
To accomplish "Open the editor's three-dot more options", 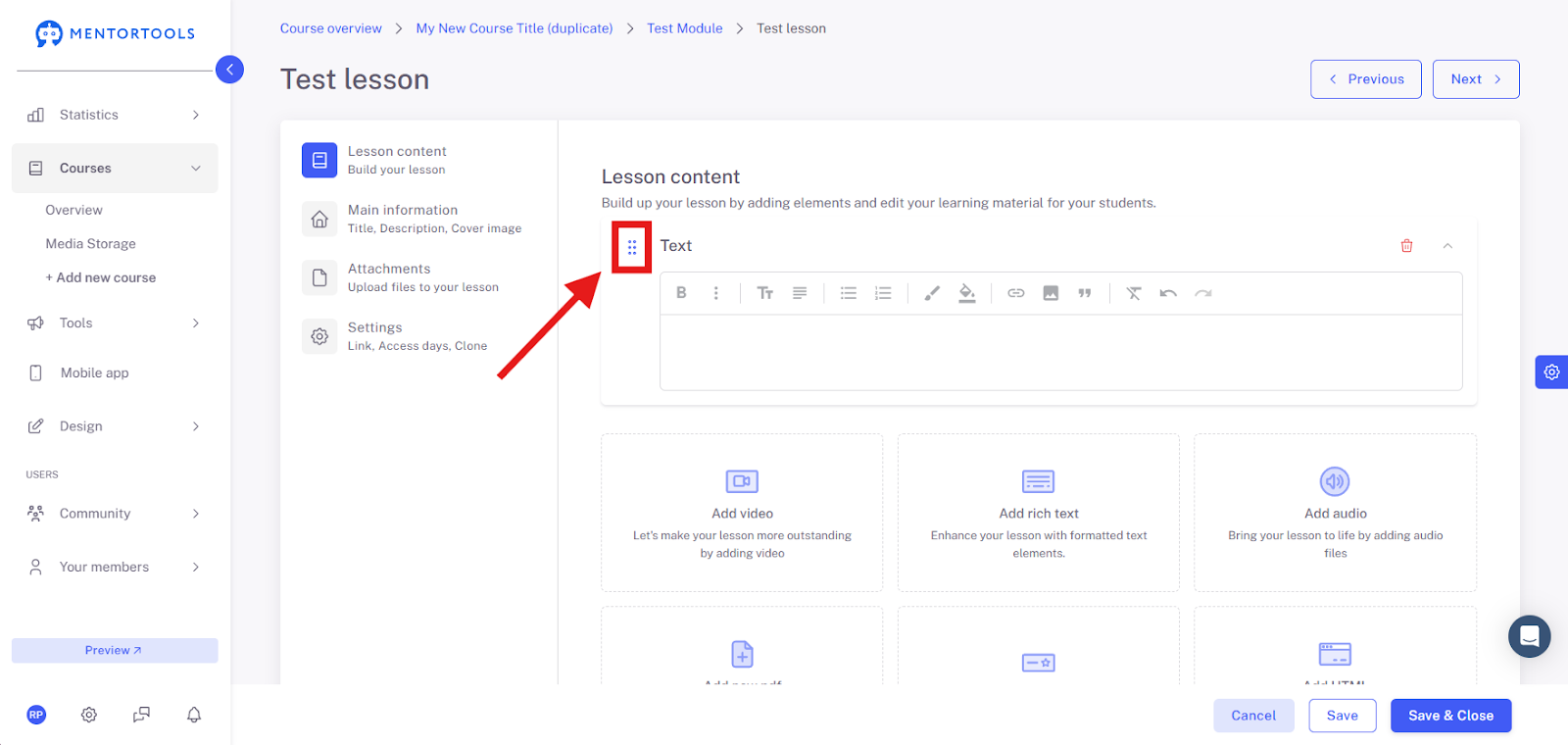I will tap(716, 293).
